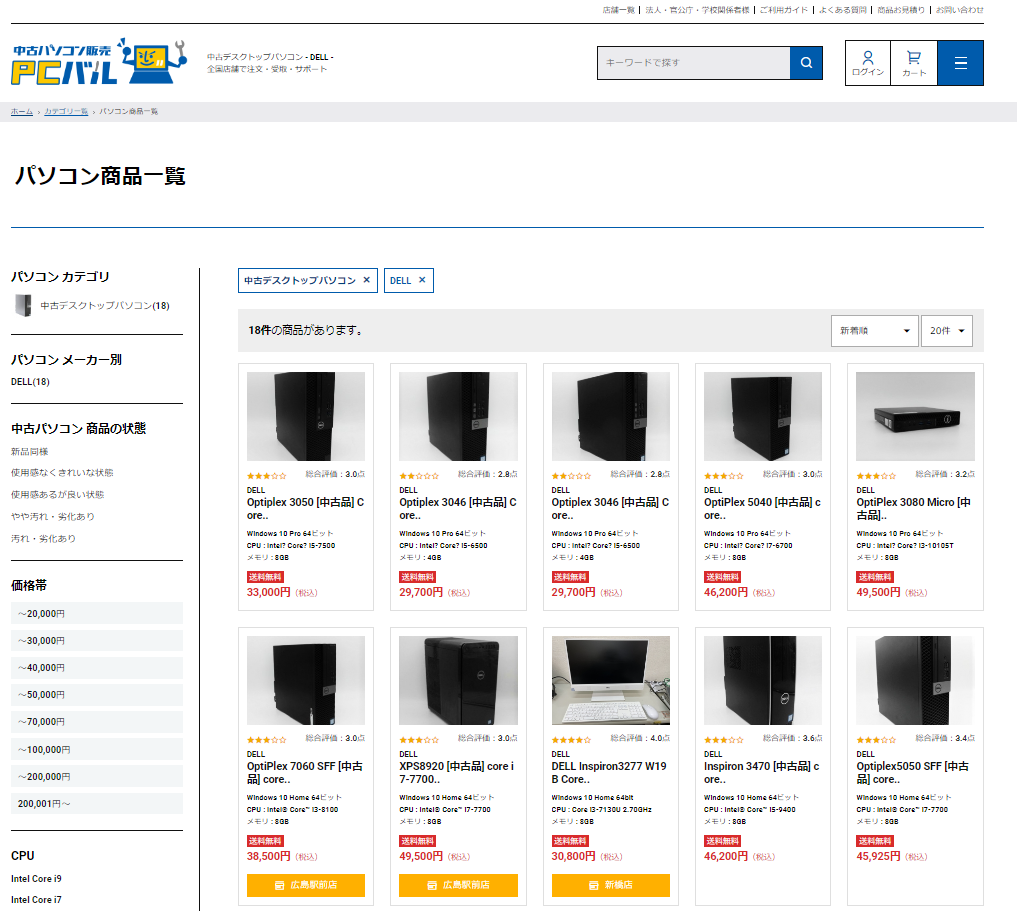Click the 送料無料 badge on OptiPlex 5040
Screen dimensions: 1017x911
pos(723,577)
